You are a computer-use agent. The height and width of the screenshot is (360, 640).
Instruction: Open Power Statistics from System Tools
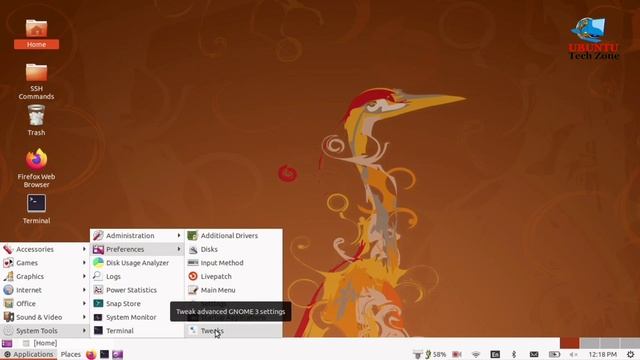click(137, 290)
